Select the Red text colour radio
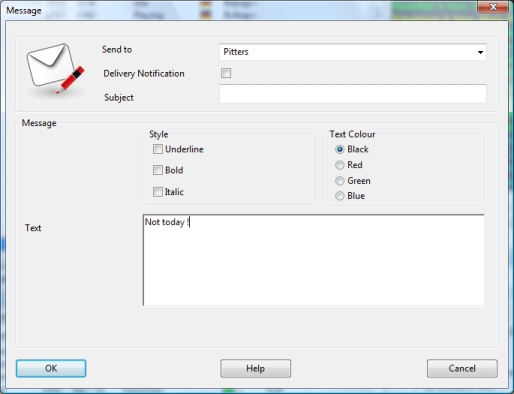Image resolution: width=514 pixels, height=394 pixels. pos(340,165)
